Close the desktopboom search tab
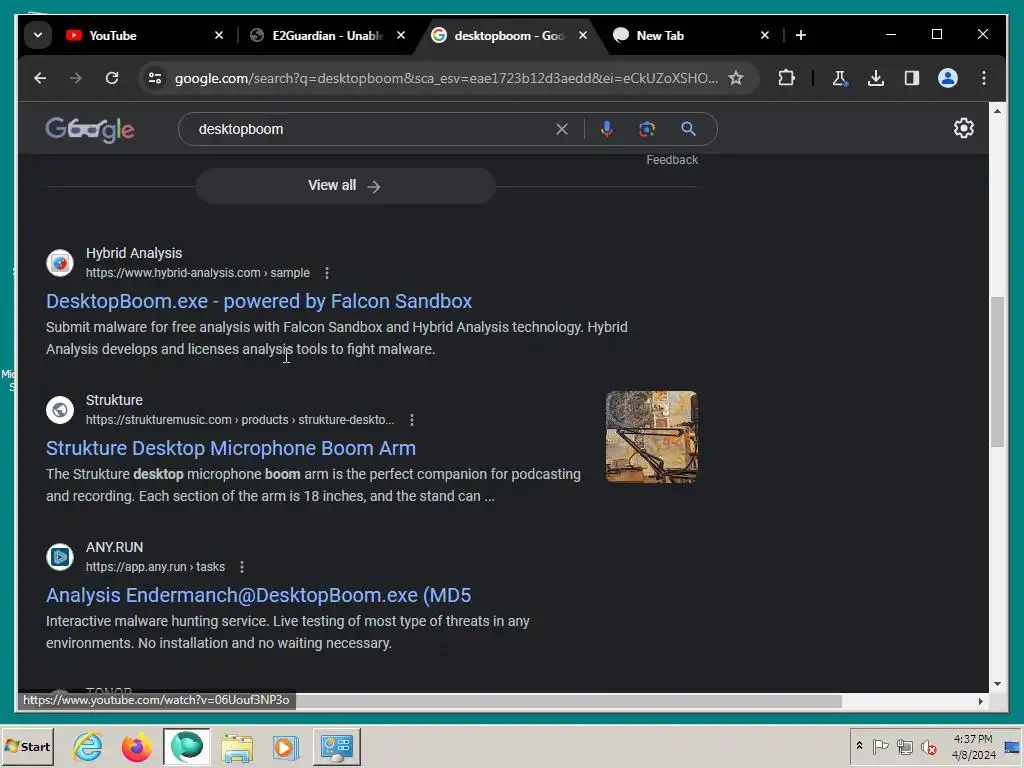The height and width of the screenshot is (768, 1024). click(583, 35)
